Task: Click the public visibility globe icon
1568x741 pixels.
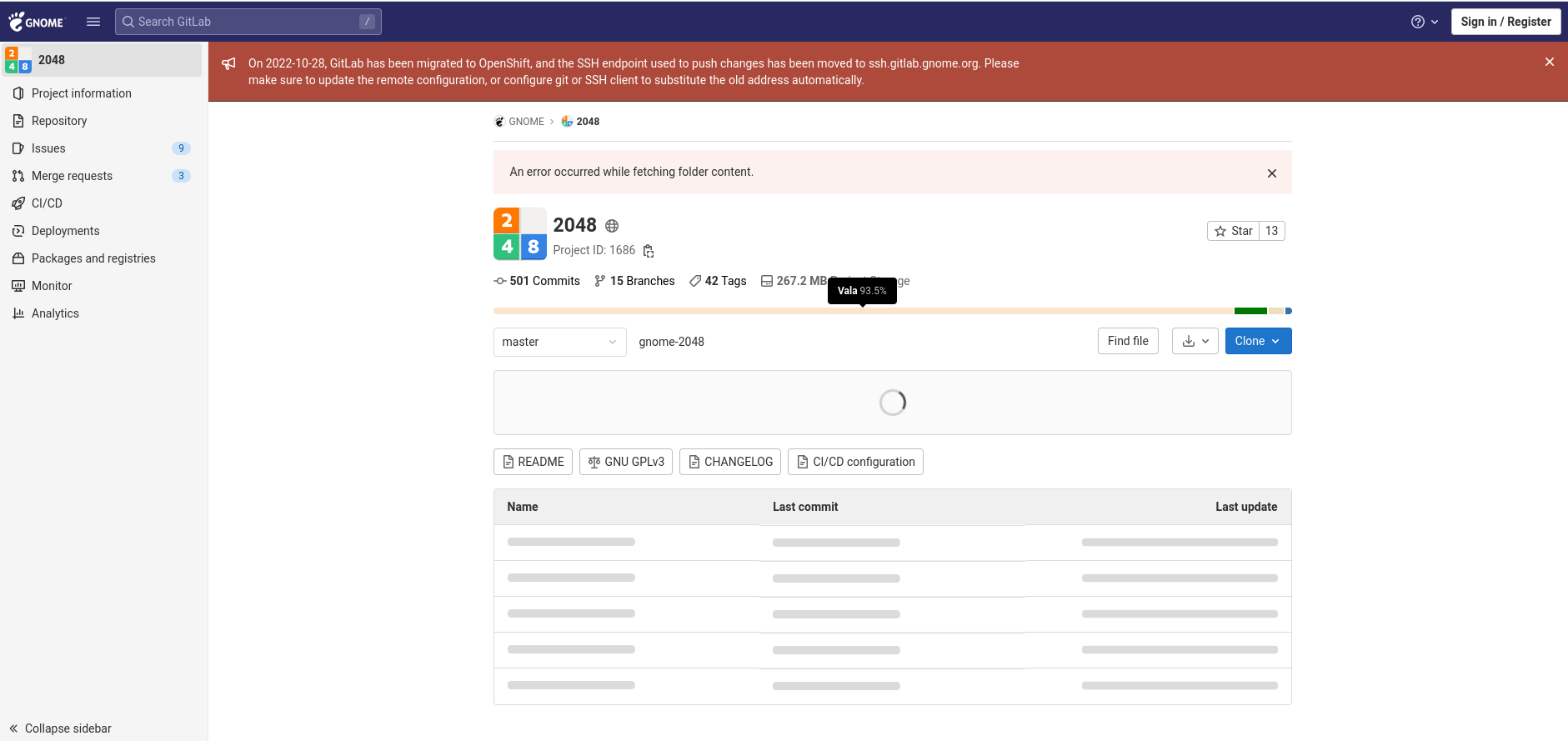Action: coord(612,226)
